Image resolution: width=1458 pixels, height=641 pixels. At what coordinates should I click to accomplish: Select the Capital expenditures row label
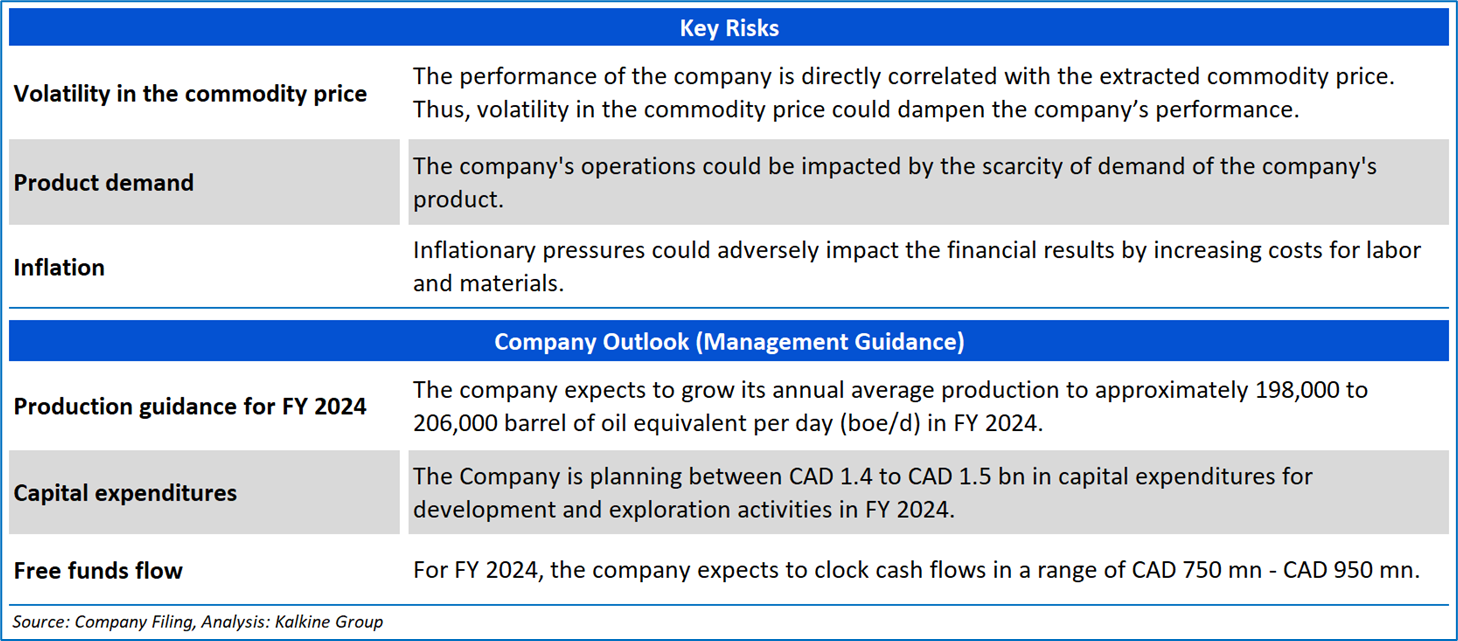coord(125,493)
